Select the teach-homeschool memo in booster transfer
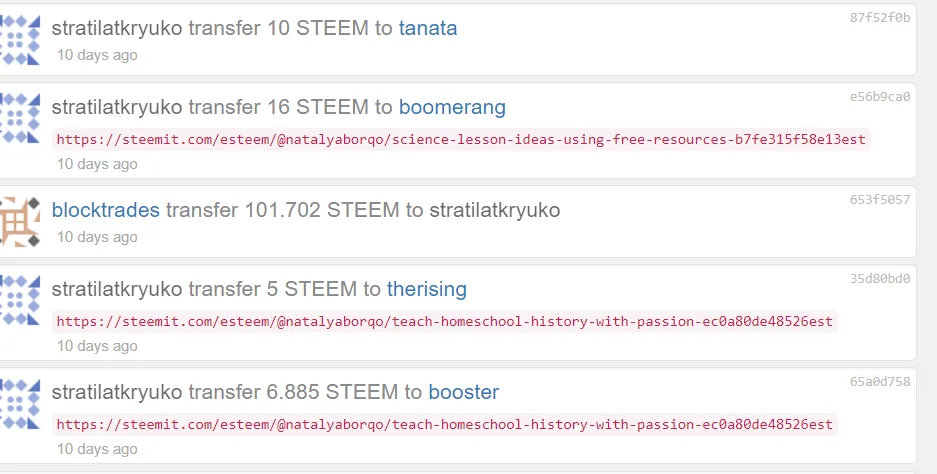The image size is (937, 474). tap(445, 424)
